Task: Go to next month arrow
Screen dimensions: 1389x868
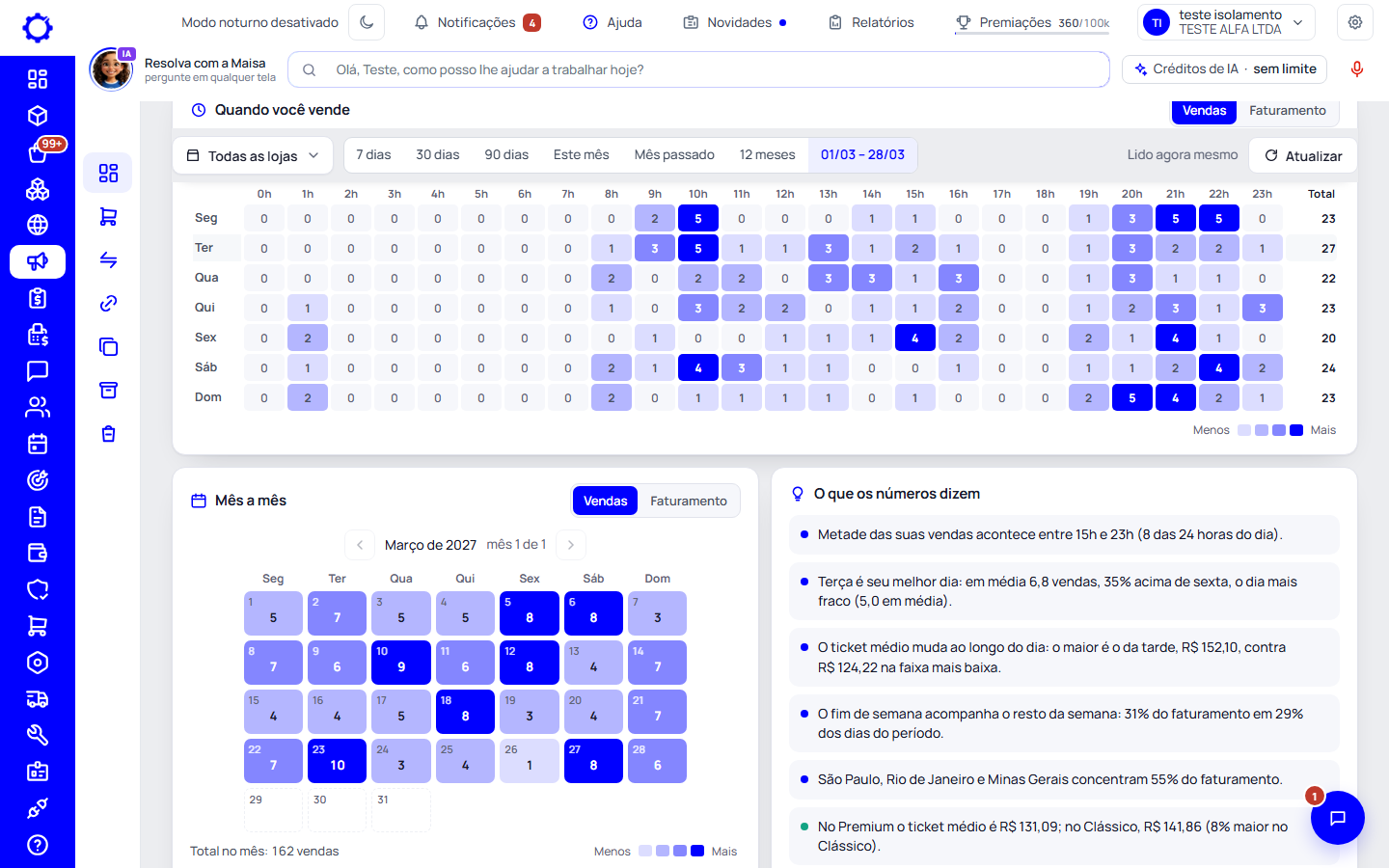Action: click(571, 545)
